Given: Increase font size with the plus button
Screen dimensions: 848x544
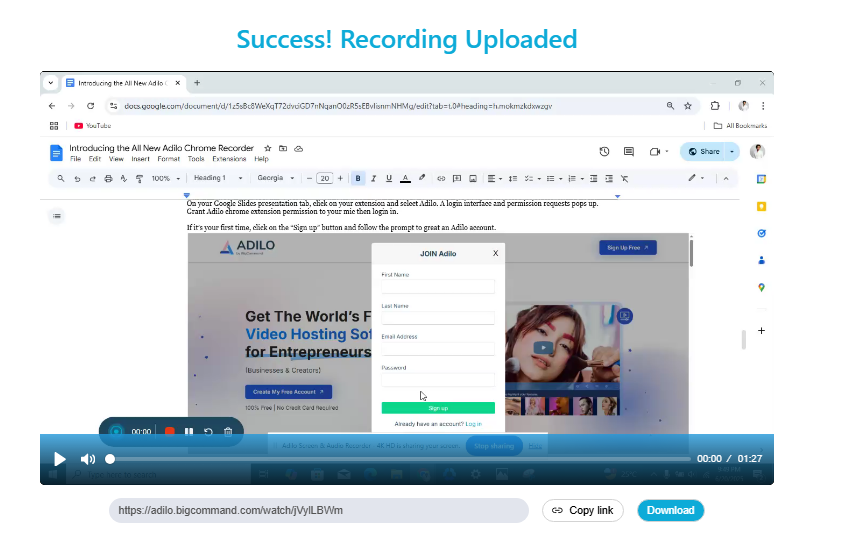Looking at the screenshot, I should [x=340, y=178].
